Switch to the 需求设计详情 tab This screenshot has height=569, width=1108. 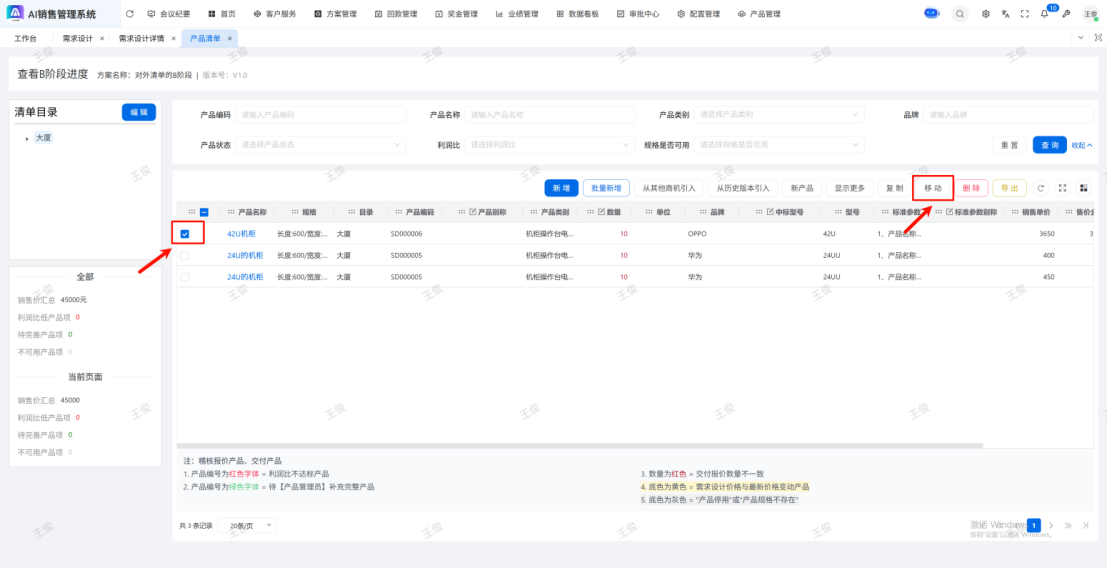[141, 38]
